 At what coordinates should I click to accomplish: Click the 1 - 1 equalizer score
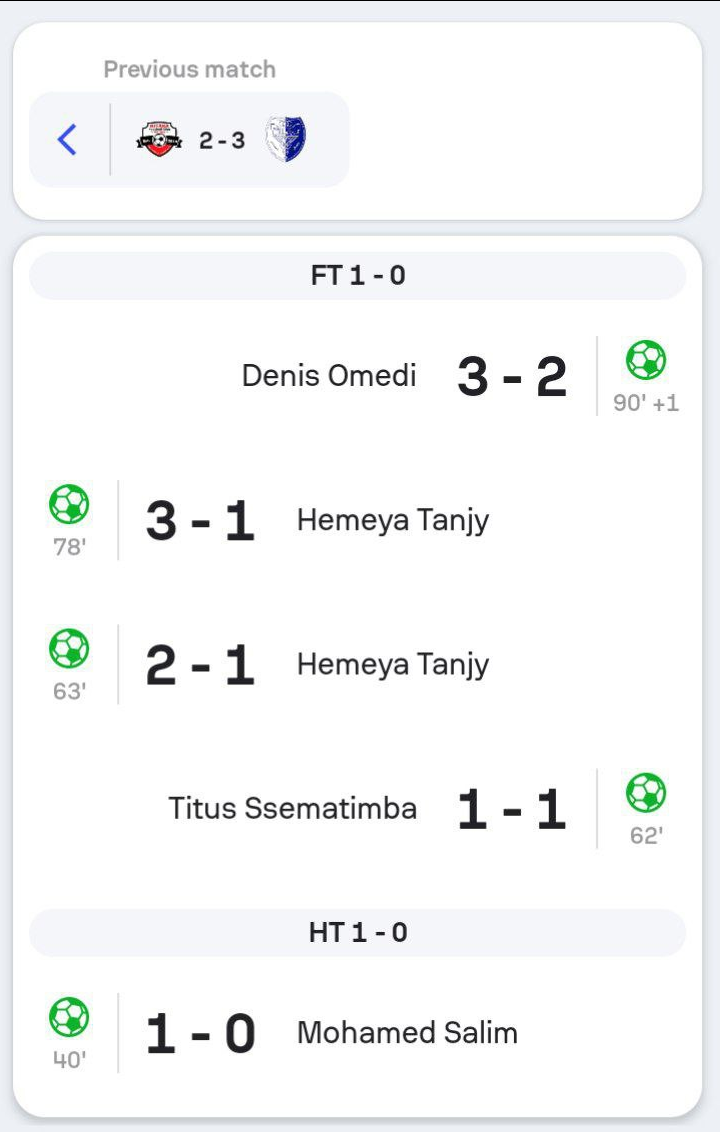(512, 810)
